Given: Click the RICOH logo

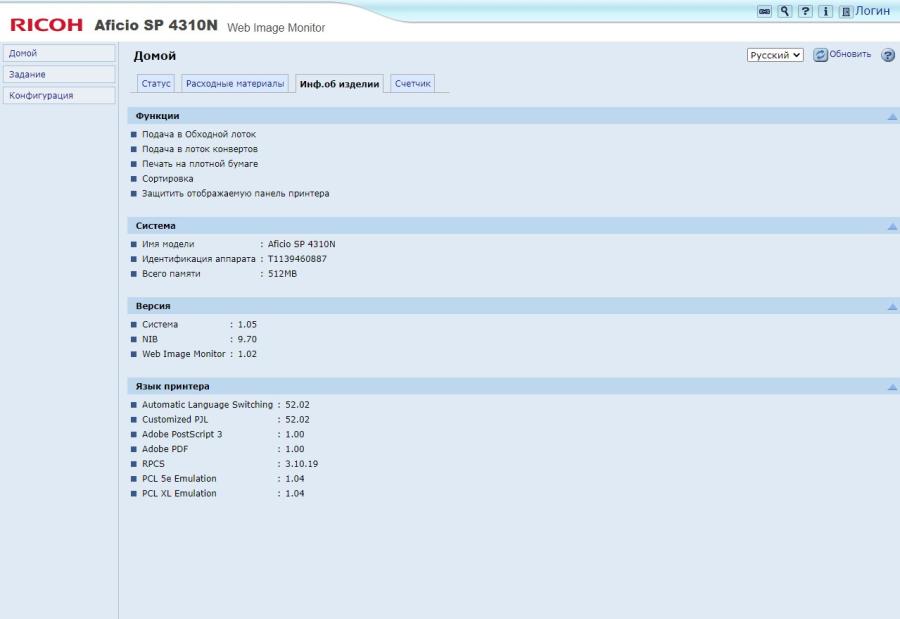Looking at the screenshot, I should click(46, 25).
